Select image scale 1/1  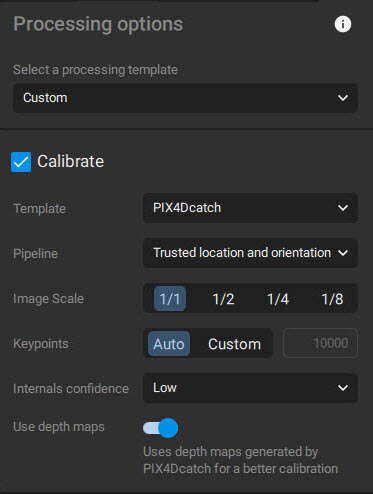pyautogui.click(x=170, y=299)
